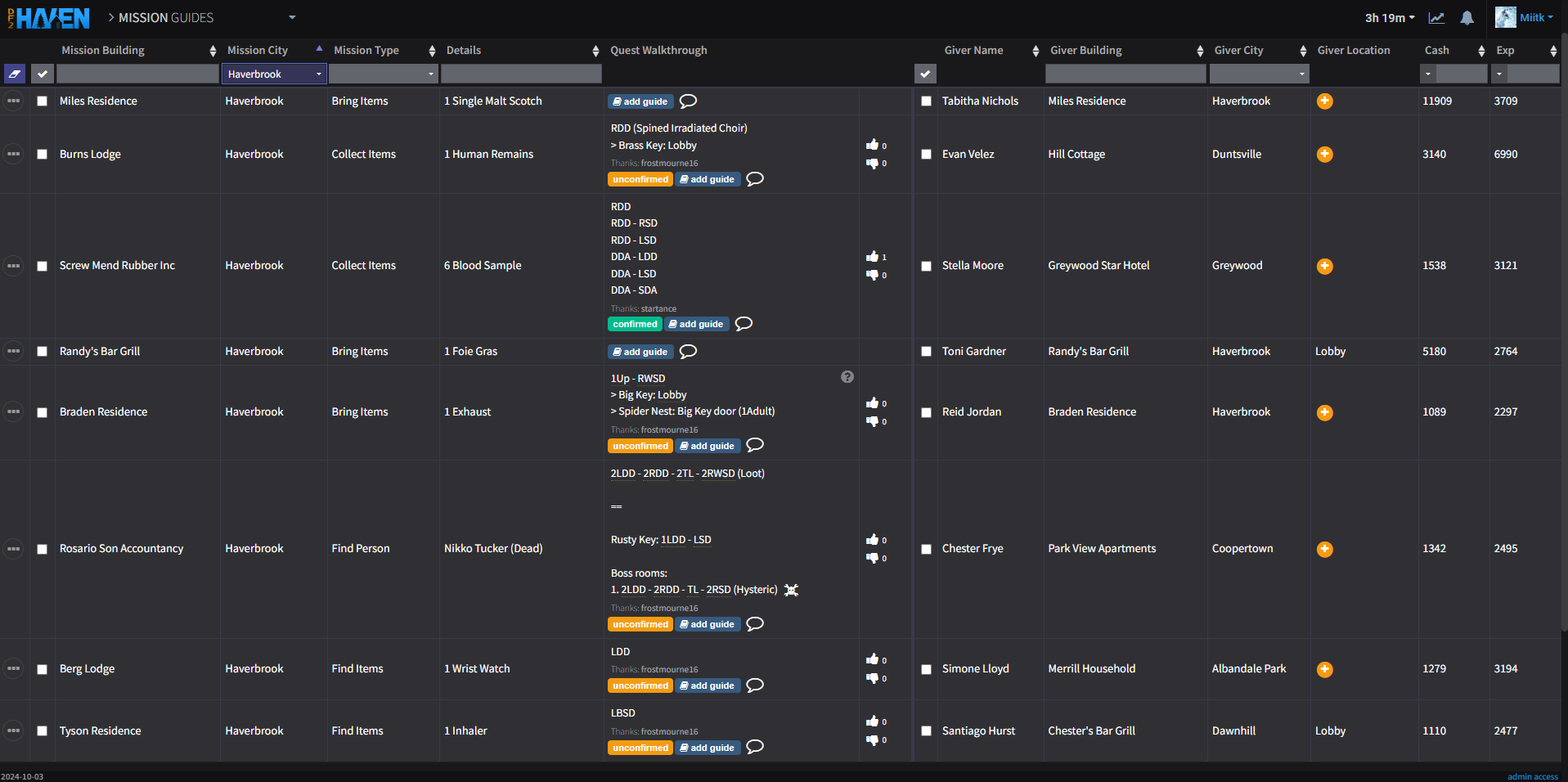Open the Miitk user menu

pyautogui.click(x=1525, y=17)
